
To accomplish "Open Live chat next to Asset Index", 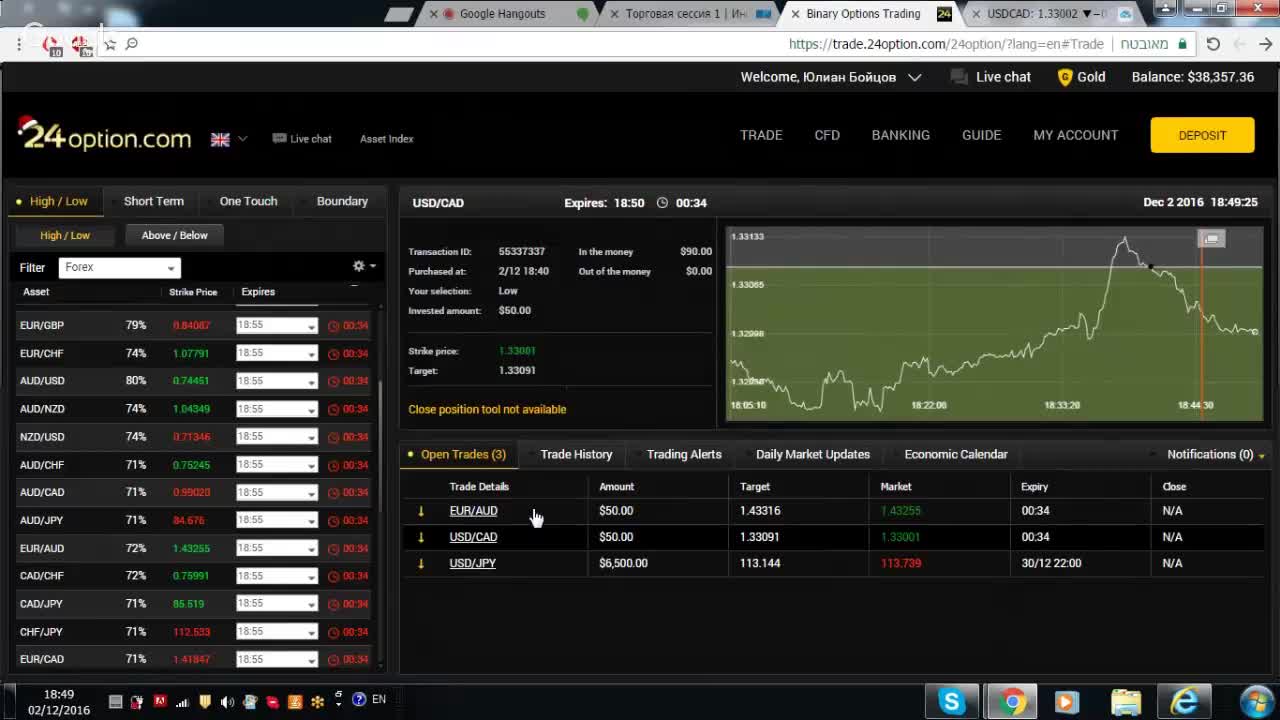I will point(302,139).
